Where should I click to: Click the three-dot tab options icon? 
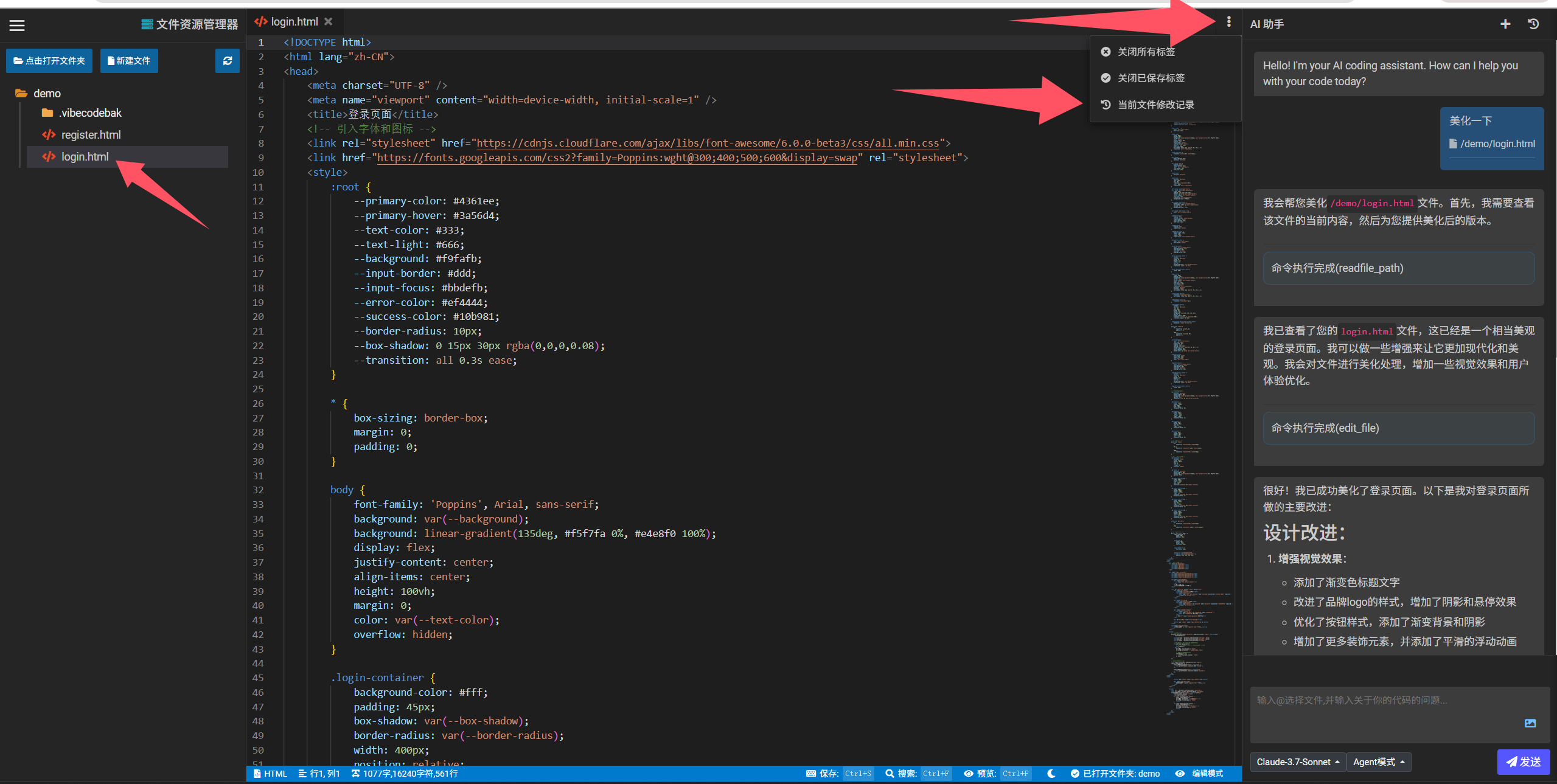pos(1228,22)
